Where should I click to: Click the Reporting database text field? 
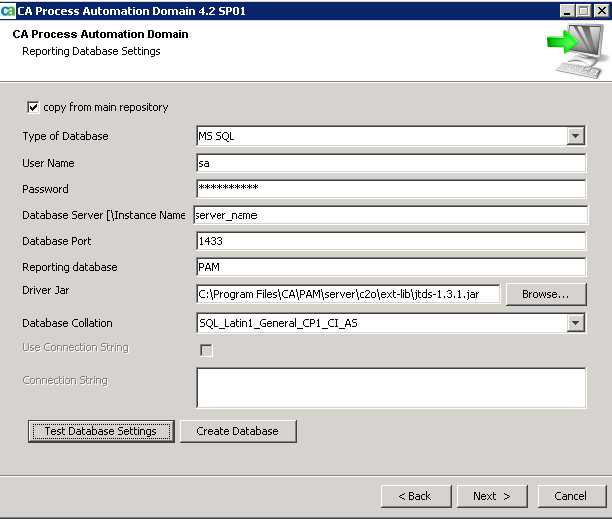(390, 267)
